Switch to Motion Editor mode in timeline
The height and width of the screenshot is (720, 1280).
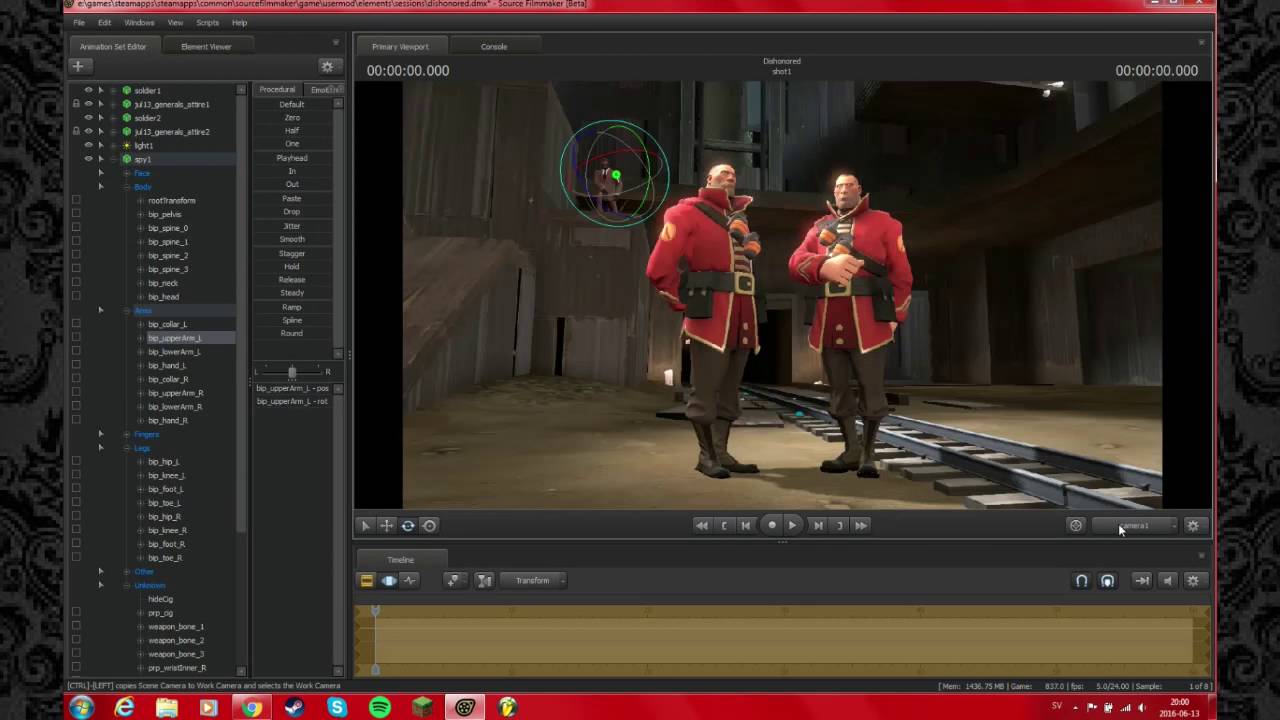(x=388, y=580)
